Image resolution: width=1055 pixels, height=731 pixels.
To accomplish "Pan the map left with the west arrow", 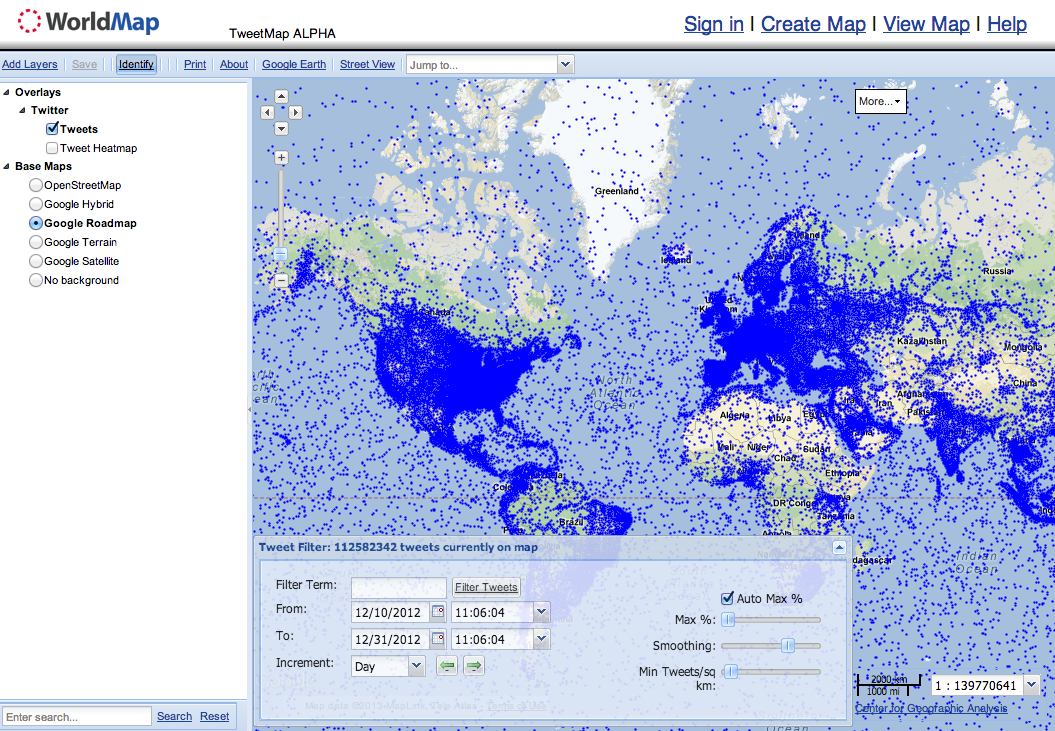I will pyautogui.click(x=267, y=113).
